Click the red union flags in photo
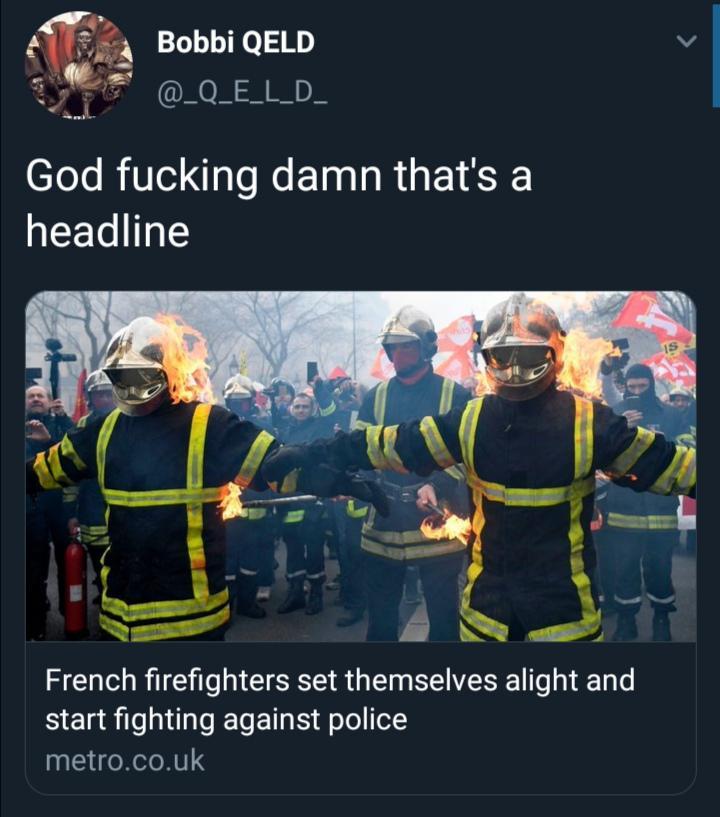720x817 pixels. coord(654,339)
